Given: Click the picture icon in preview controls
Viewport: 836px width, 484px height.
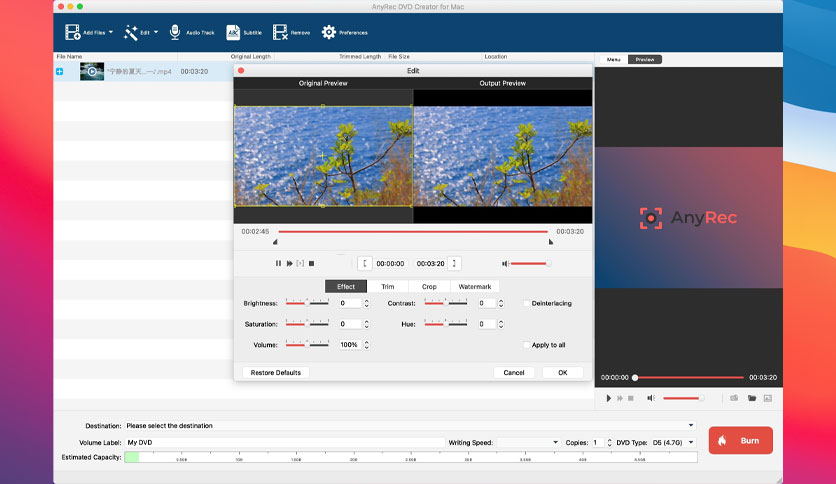Looking at the screenshot, I should click(768, 398).
